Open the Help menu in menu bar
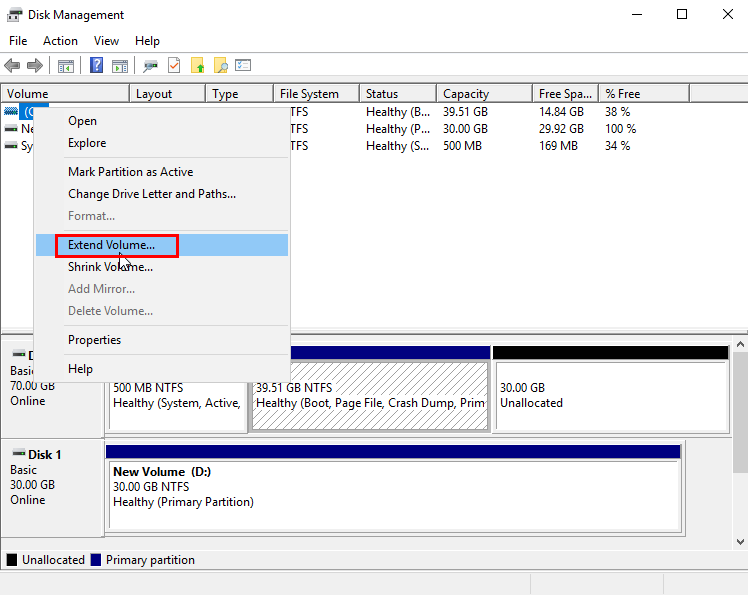This screenshot has height=595, width=748. pyautogui.click(x=147, y=41)
